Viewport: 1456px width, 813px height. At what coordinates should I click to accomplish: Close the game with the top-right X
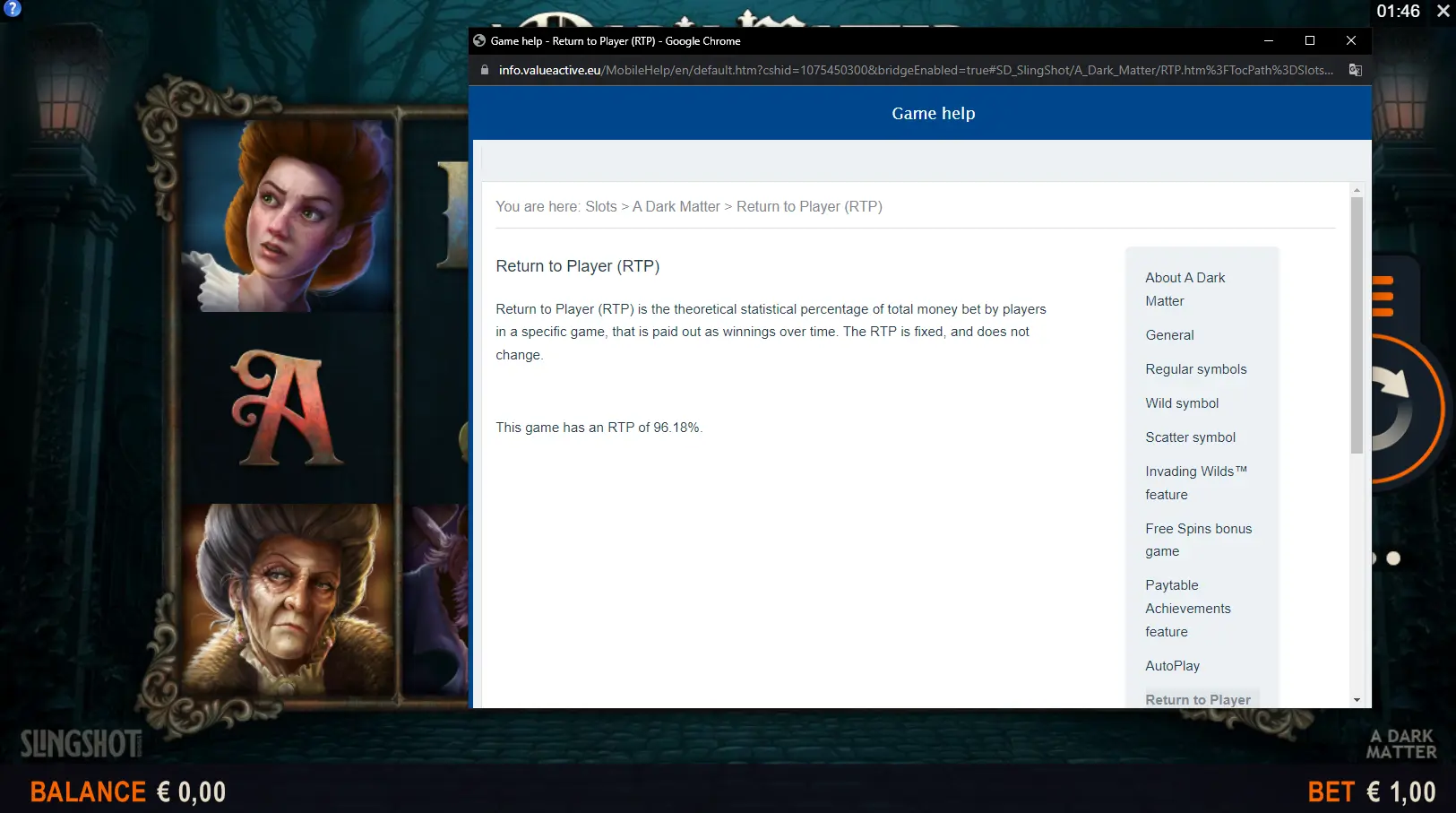click(x=1443, y=11)
